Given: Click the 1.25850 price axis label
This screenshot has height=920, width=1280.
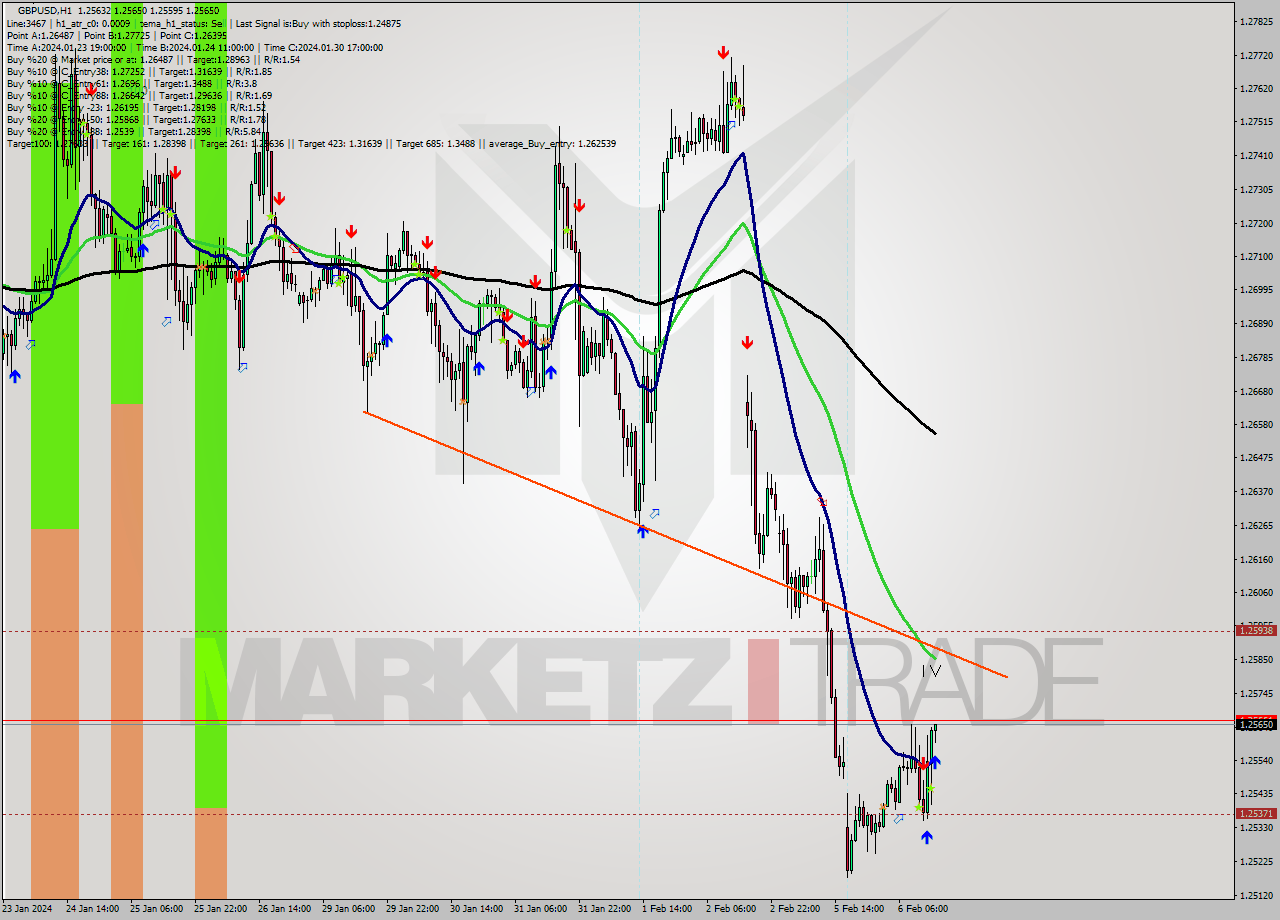Looking at the screenshot, I should 1257,659.
